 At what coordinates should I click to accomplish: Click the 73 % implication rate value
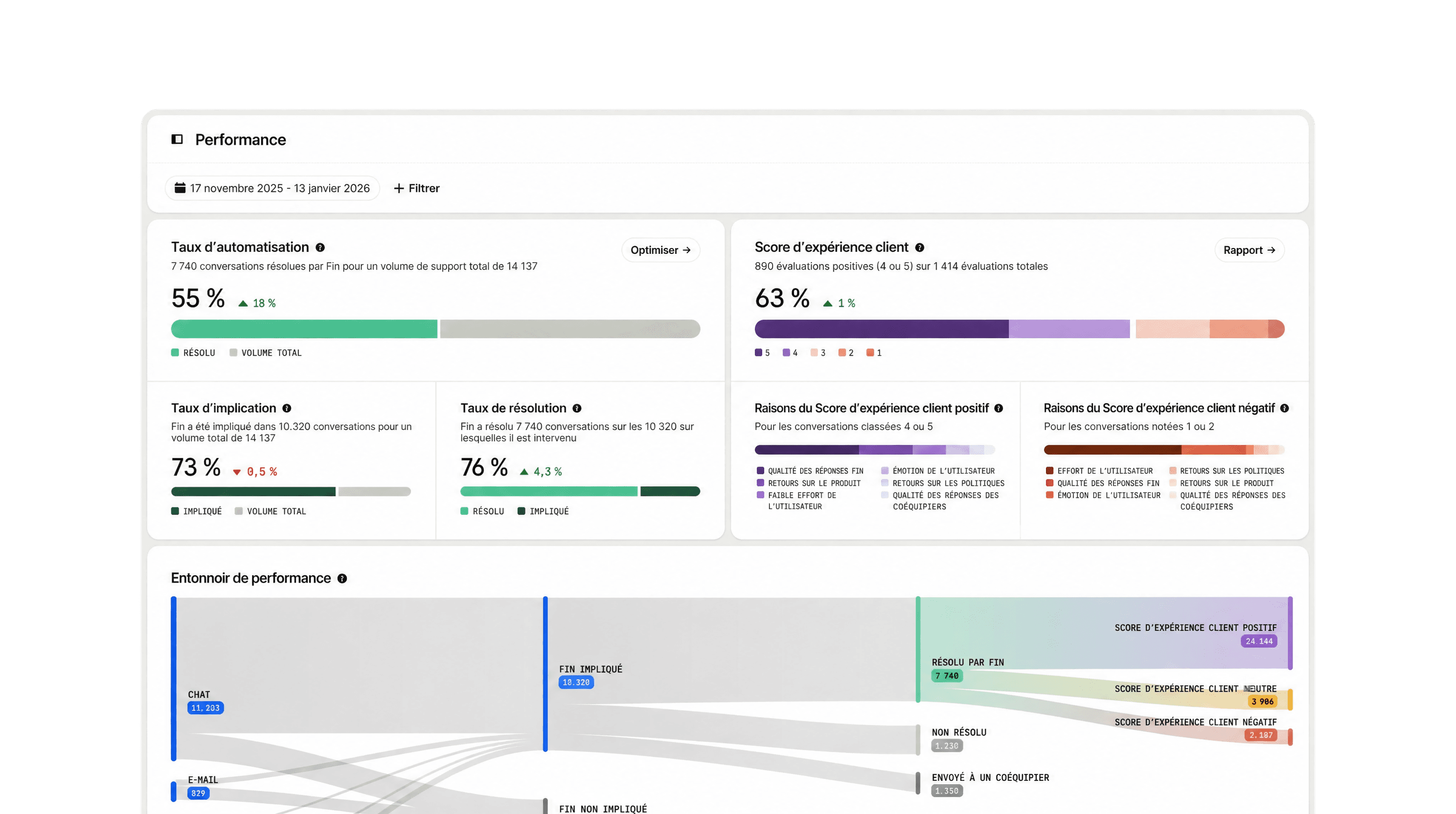click(196, 468)
